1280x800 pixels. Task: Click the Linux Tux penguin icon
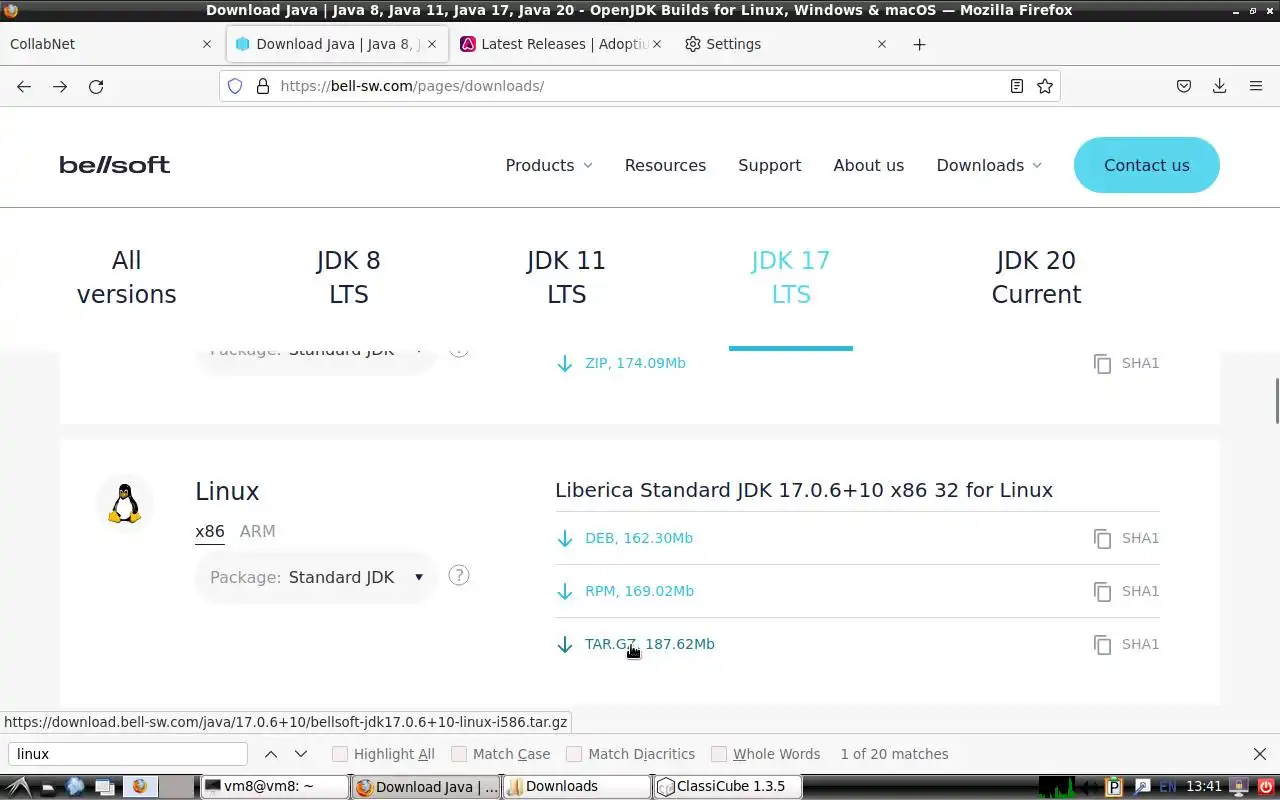pos(125,504)
